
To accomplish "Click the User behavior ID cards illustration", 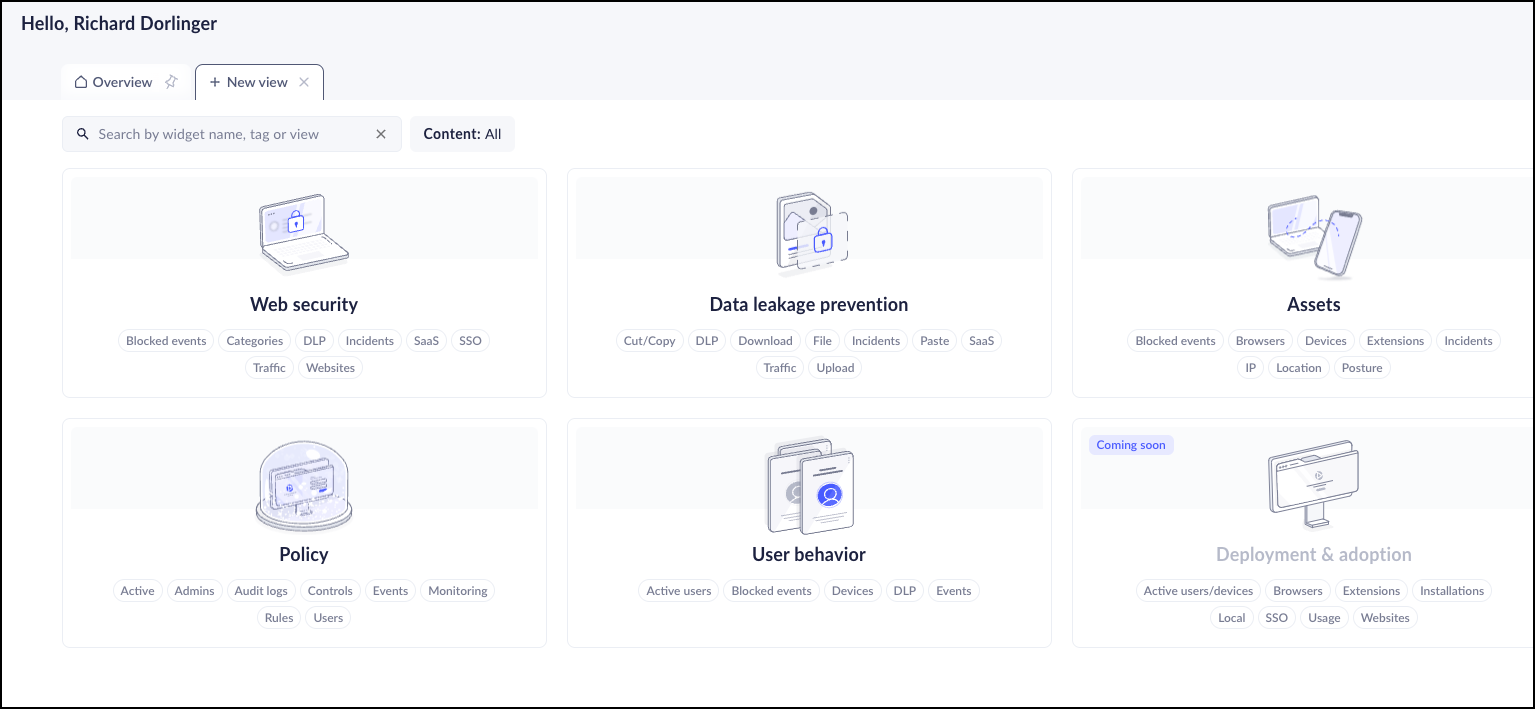I will pyautogui.click(x=809, y=486).
